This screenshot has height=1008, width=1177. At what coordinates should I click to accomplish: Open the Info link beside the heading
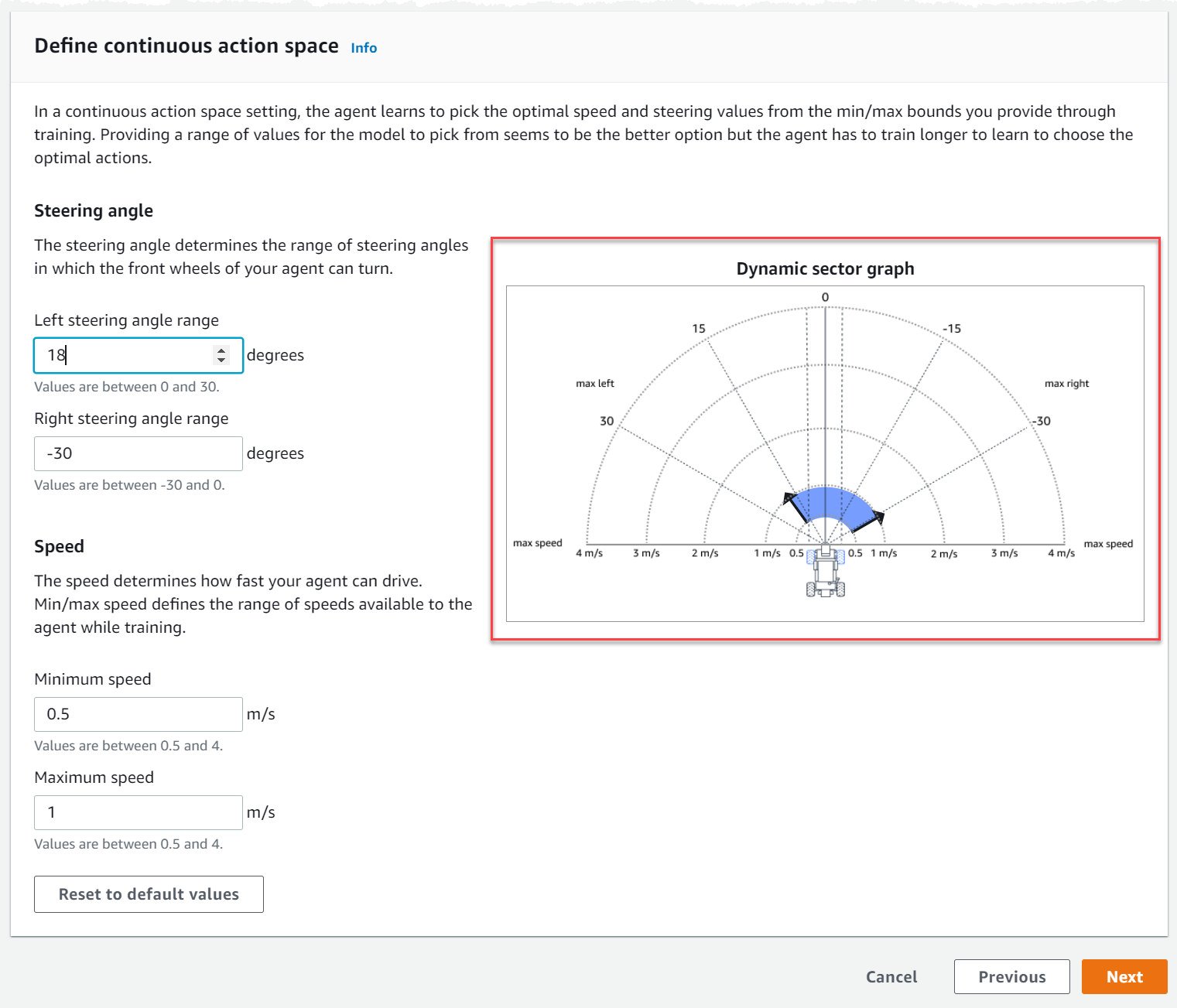tap(363, 47)
